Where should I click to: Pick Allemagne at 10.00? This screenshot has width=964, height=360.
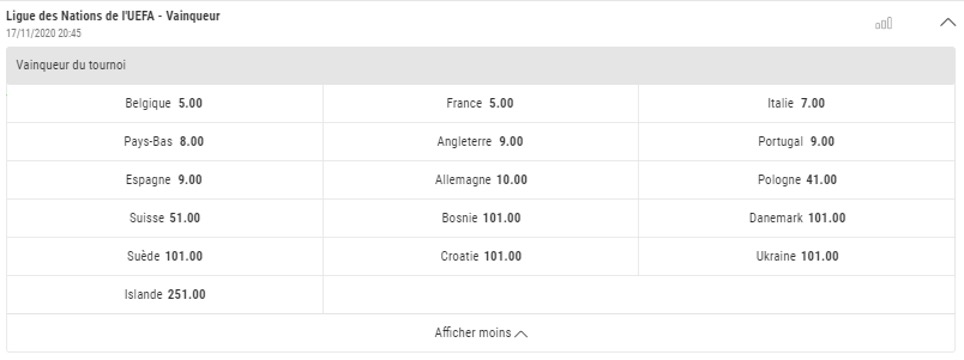click(x=480, y=179)
